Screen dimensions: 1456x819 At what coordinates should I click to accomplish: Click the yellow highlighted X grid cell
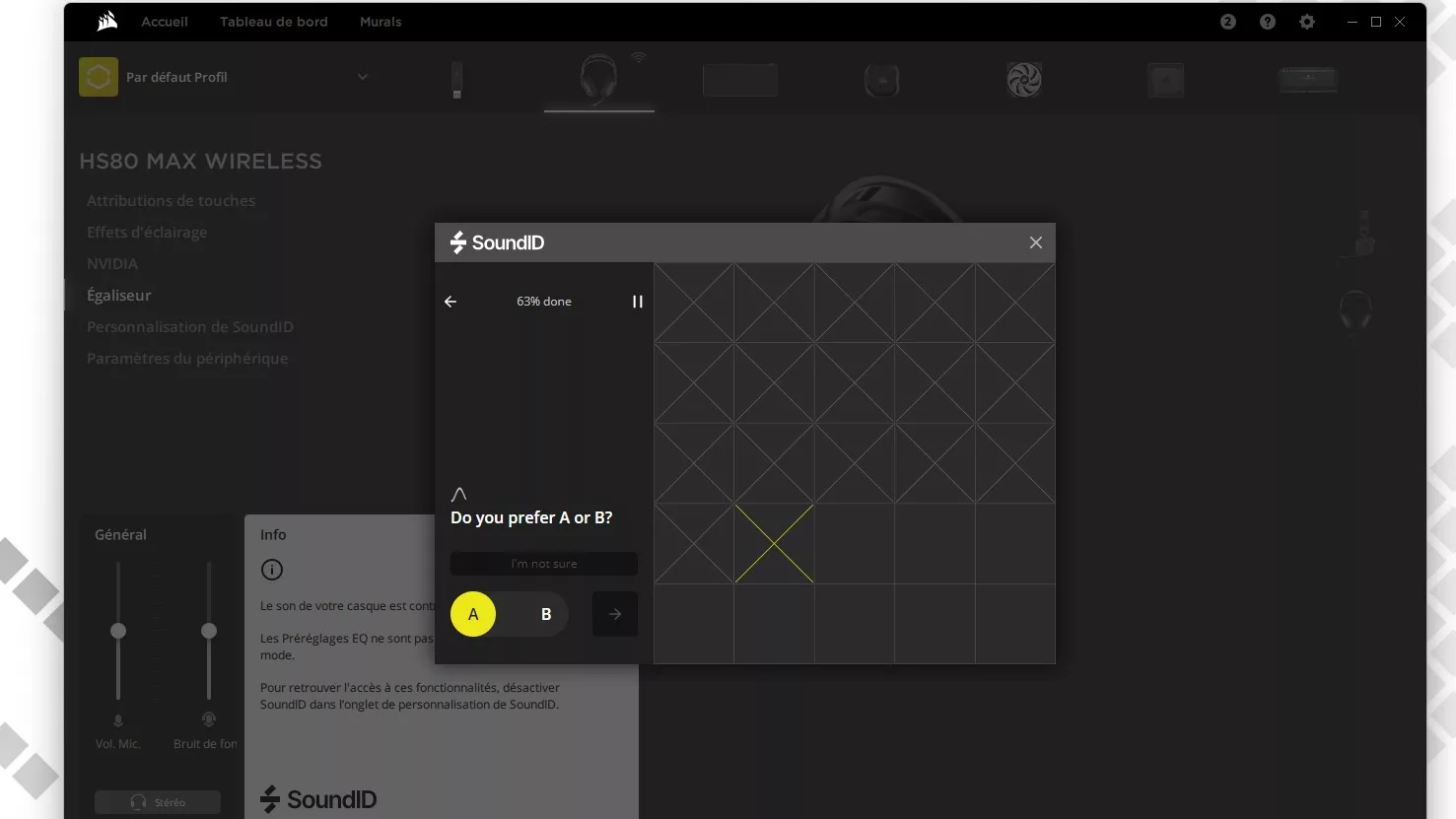[775, 544]
